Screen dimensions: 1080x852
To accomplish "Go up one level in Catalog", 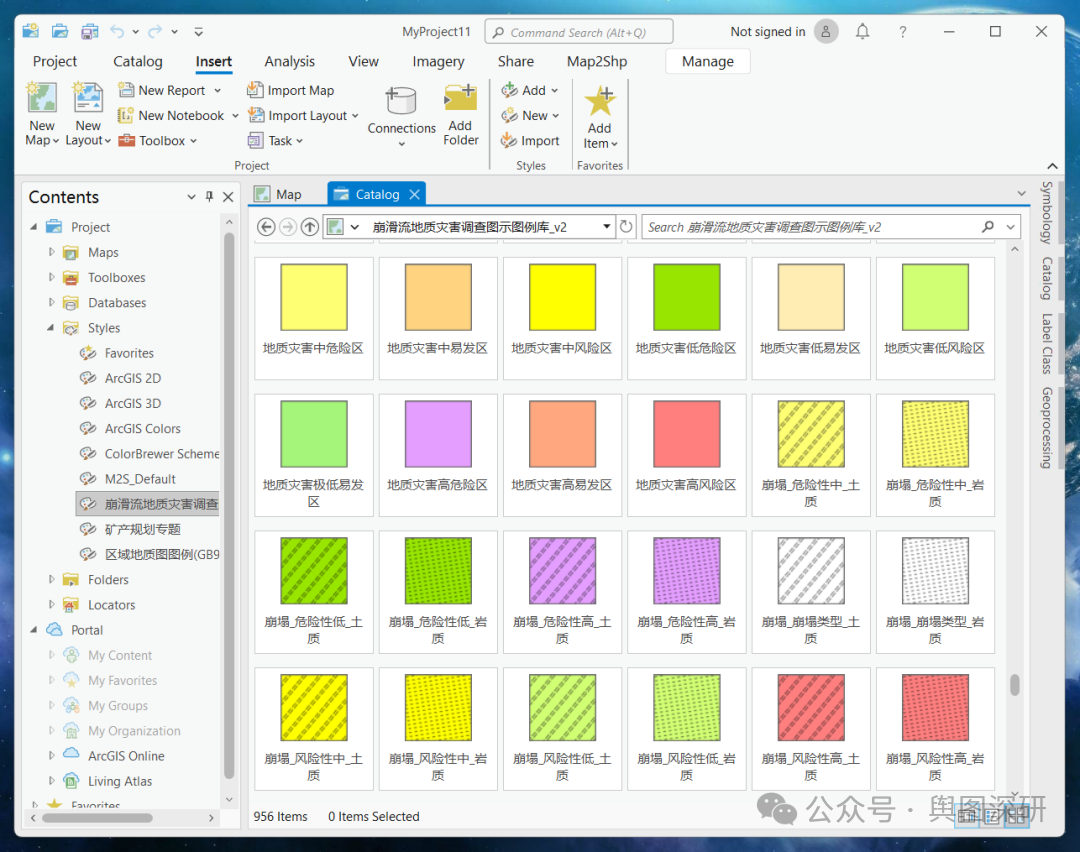I will 310,227.
